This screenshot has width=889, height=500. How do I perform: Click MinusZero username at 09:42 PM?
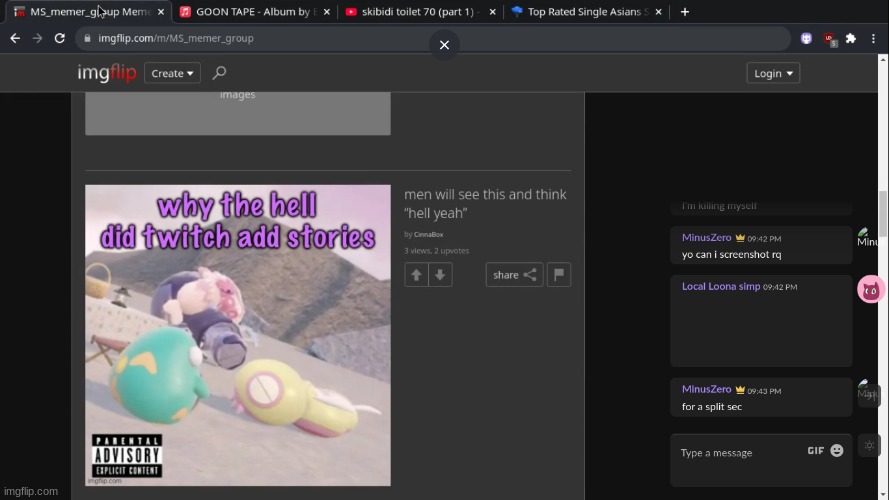[x=706, y=238]
